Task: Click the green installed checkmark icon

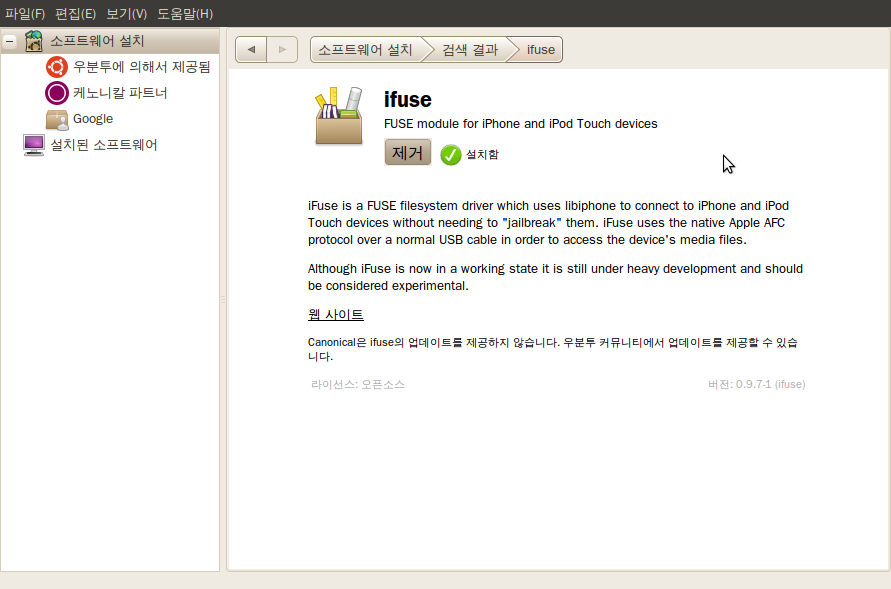Action: (x=451, y=154)
